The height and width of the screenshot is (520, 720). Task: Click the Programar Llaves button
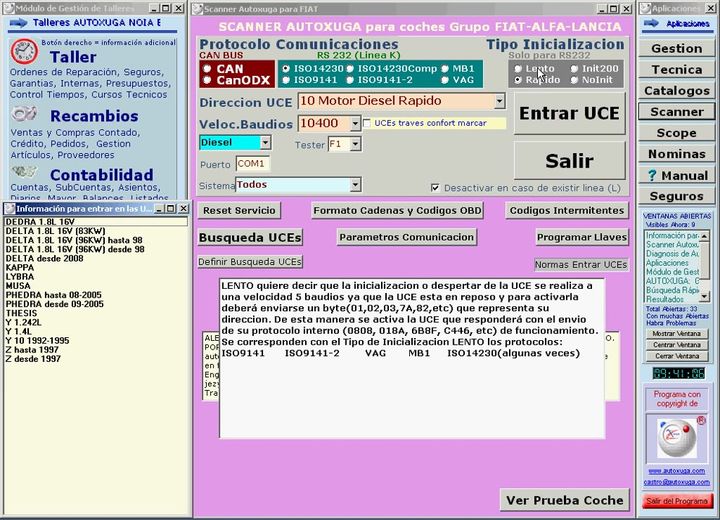pyautogui.click(x=582, y=237)
